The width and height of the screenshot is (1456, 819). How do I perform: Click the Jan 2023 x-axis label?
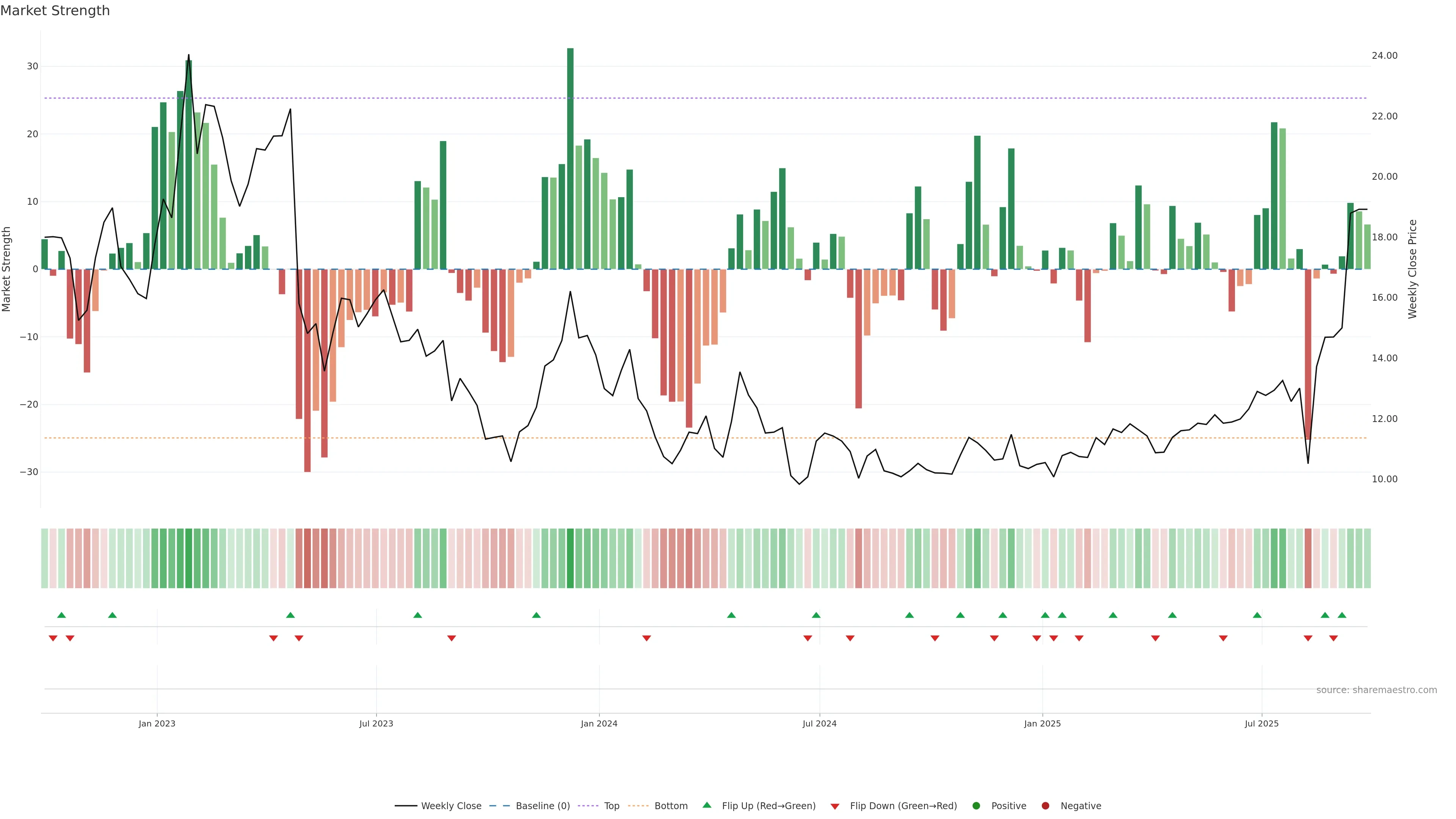pos(157,723)
